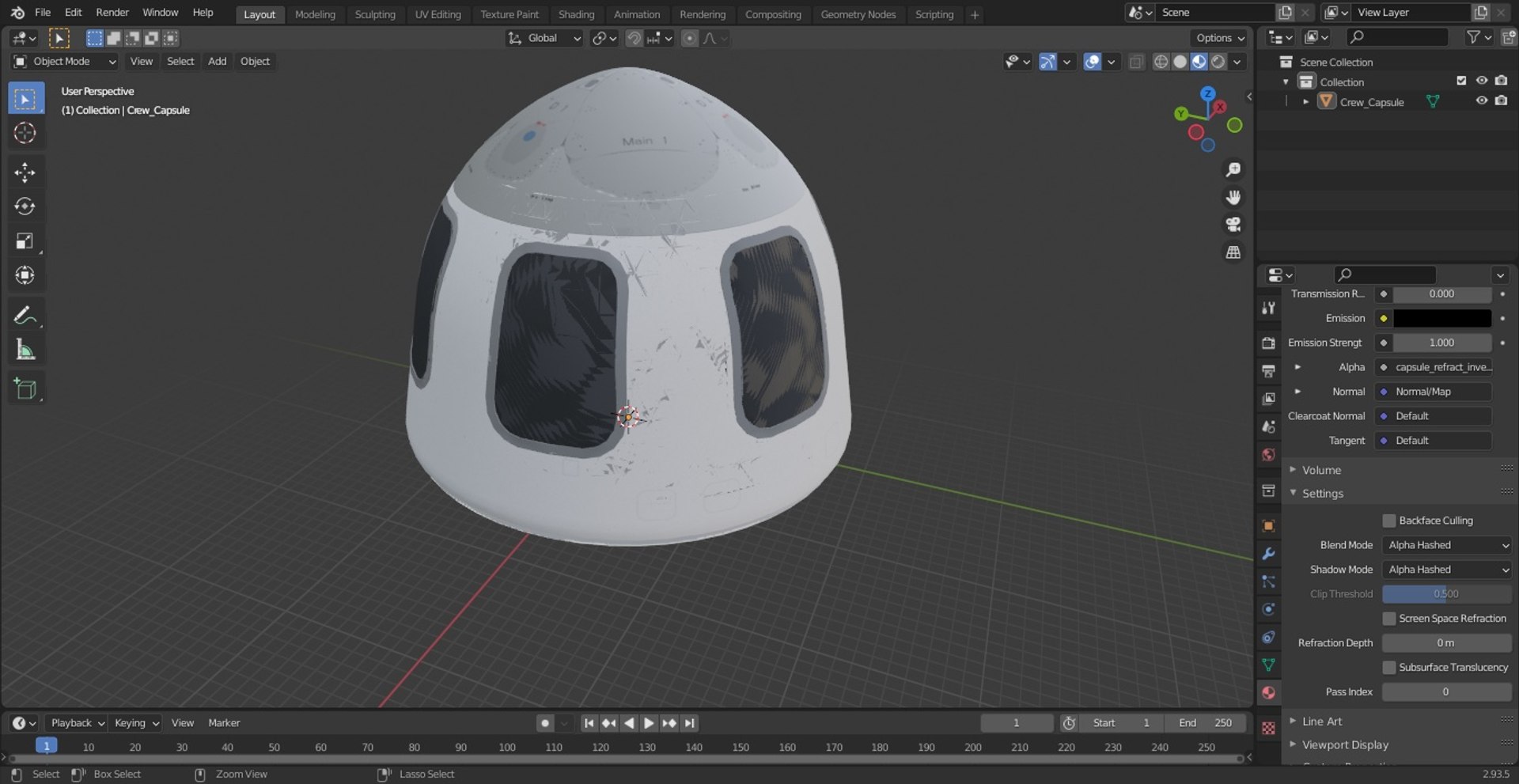Screen dimensions: 1519x784
Task: Open the timeline Marker menu
Action: pos(224,723)
